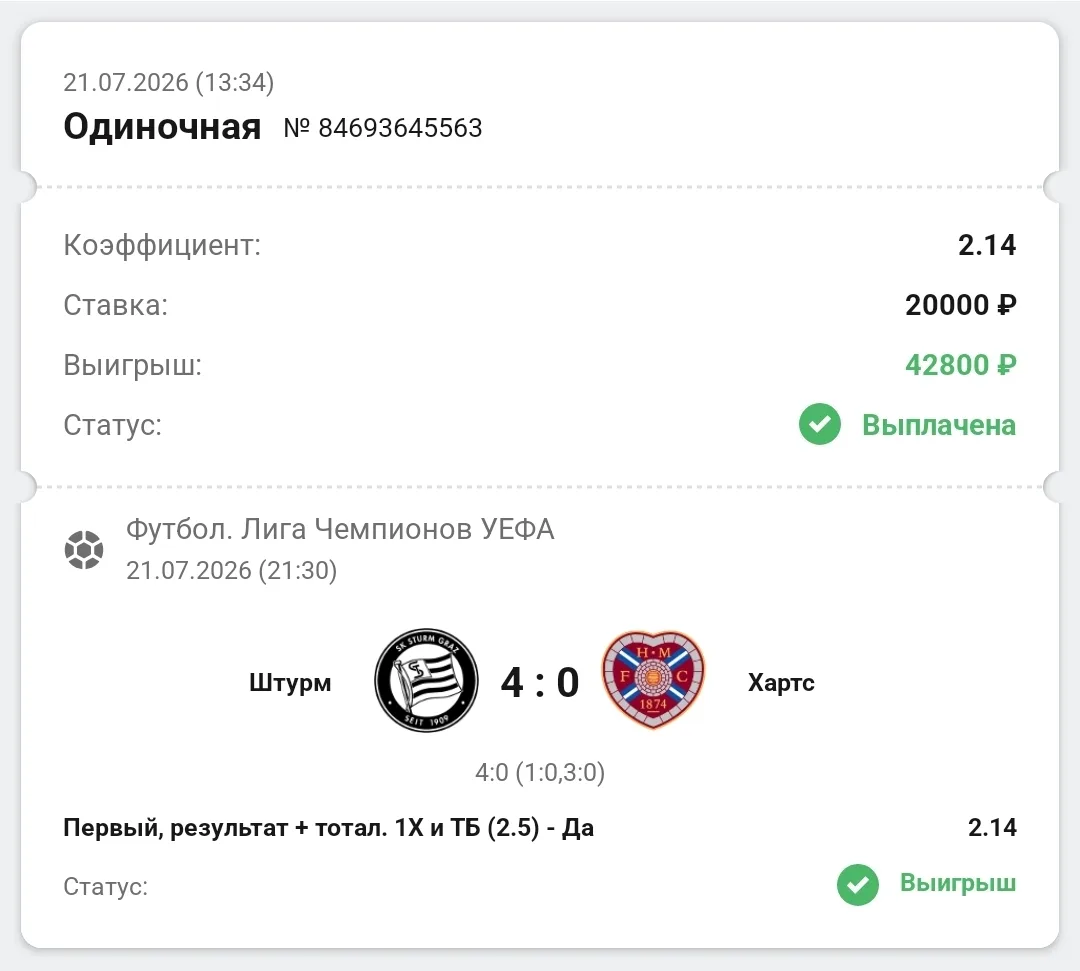Click the green checkmark next to Выигрыш status
This screenshot has width=1080, height=971.
(858, 884)
